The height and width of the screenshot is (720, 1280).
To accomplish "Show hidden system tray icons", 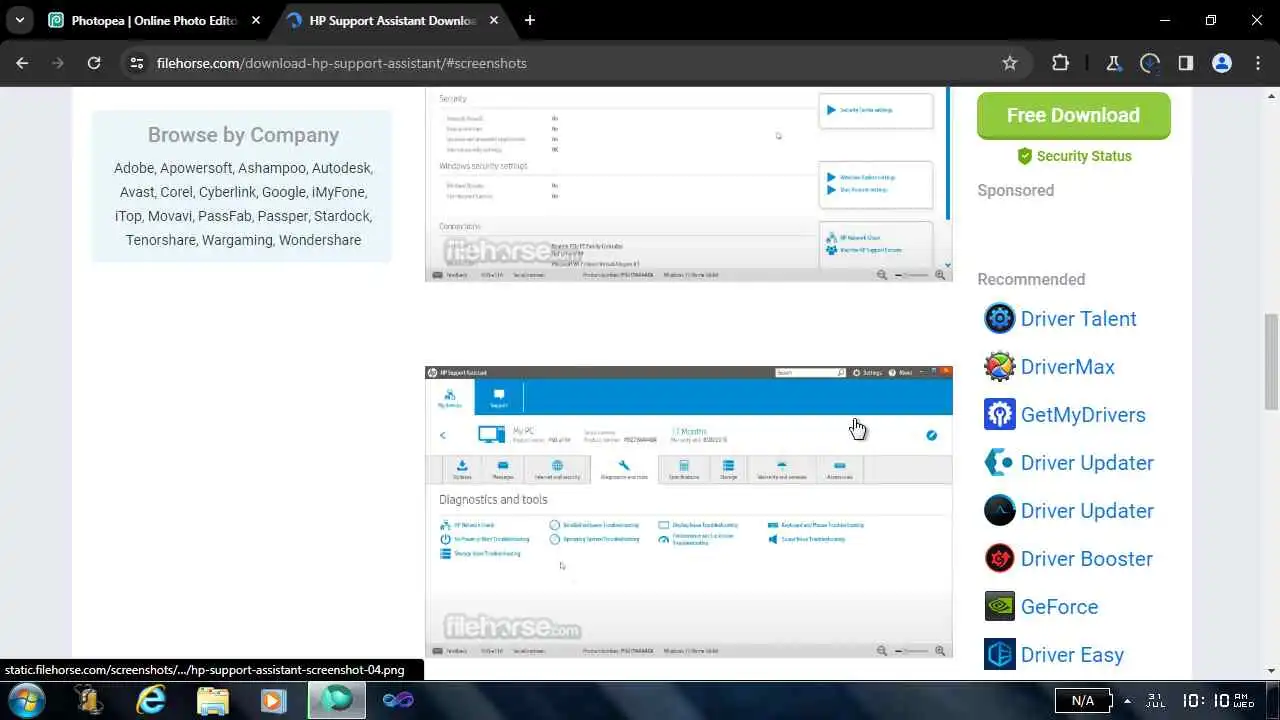I will tap(1127, 700).
